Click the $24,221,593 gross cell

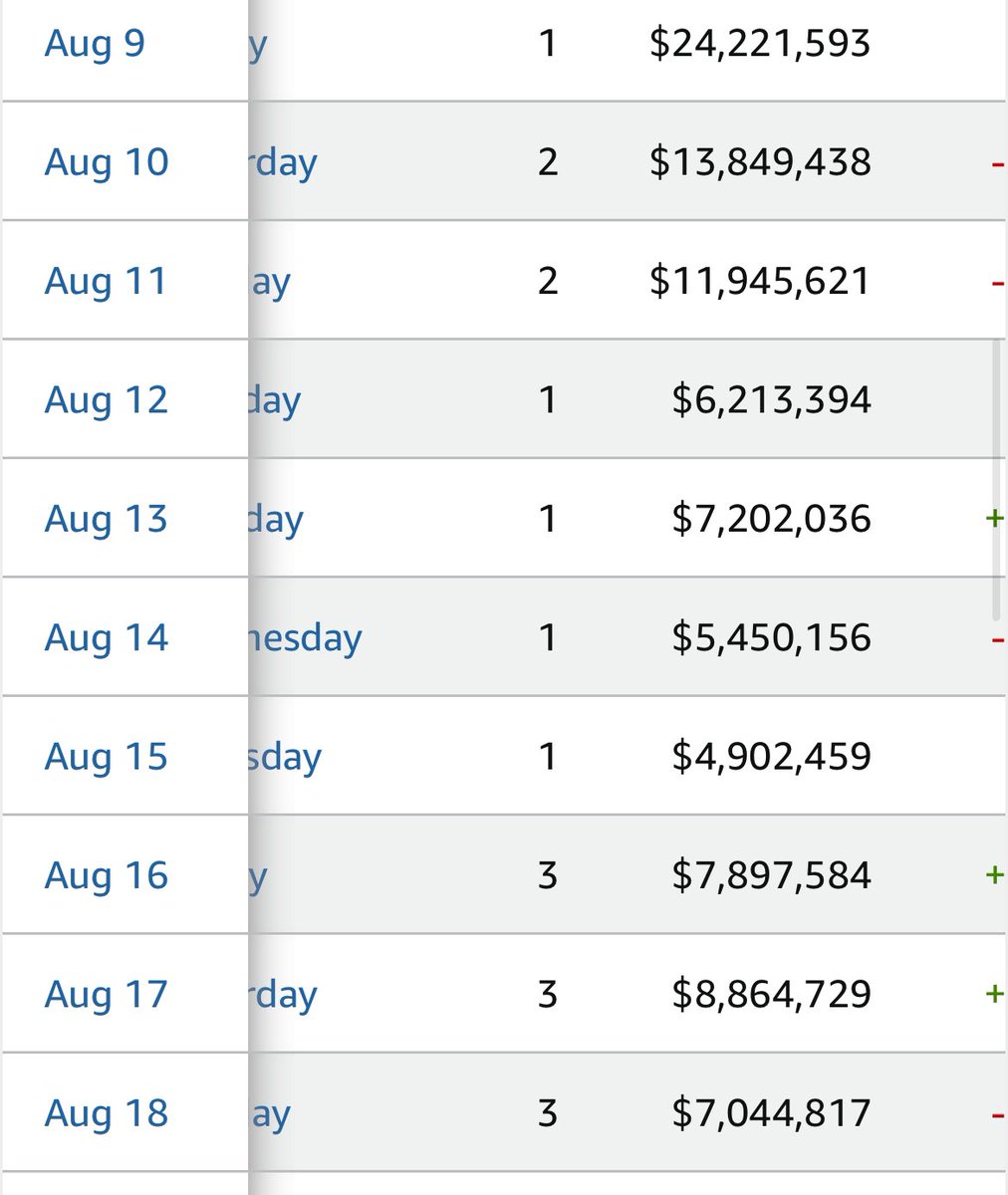coord(759,44)
